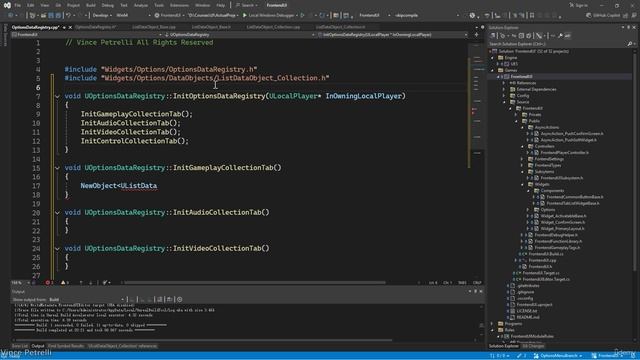The height and width of the screenshot is (360, 640).
Task: Click Solution Explorer search magnifier icon
Action: click(630, 44)
